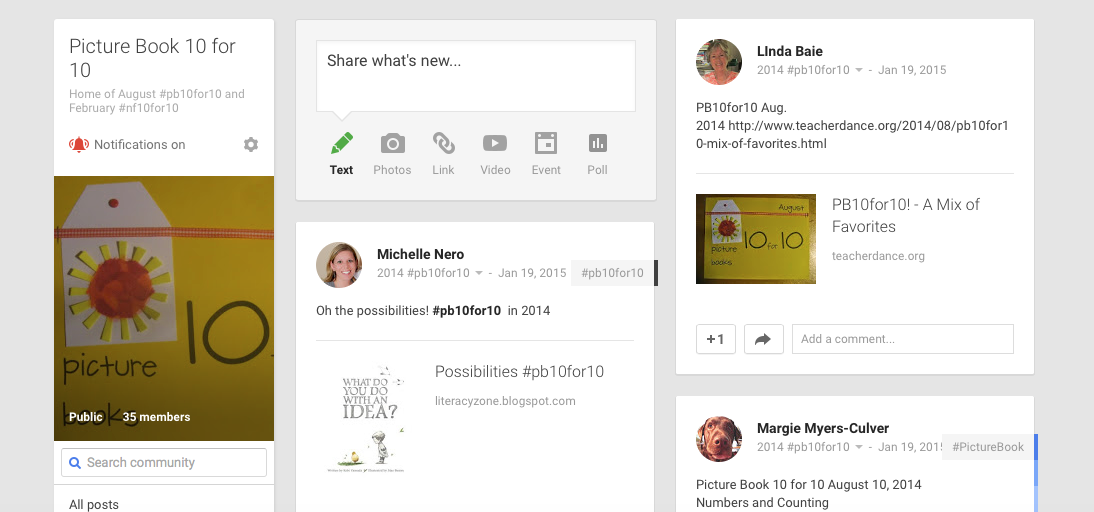This screenshot has width=1094, height=512.
Task: Attach a Link to the post
Action: [443, 144]
